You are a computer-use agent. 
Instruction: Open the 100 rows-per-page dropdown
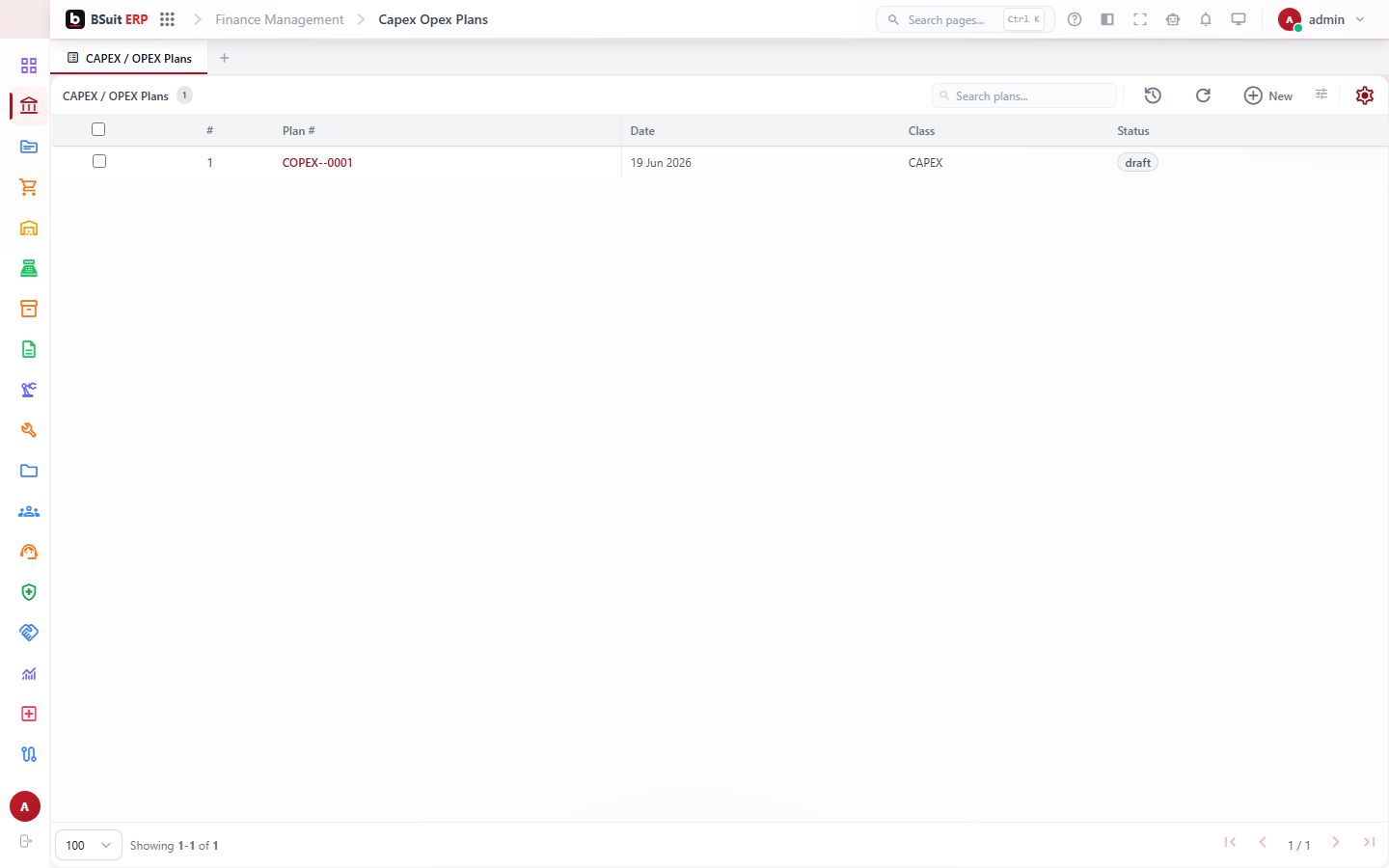tap(89, 845)
